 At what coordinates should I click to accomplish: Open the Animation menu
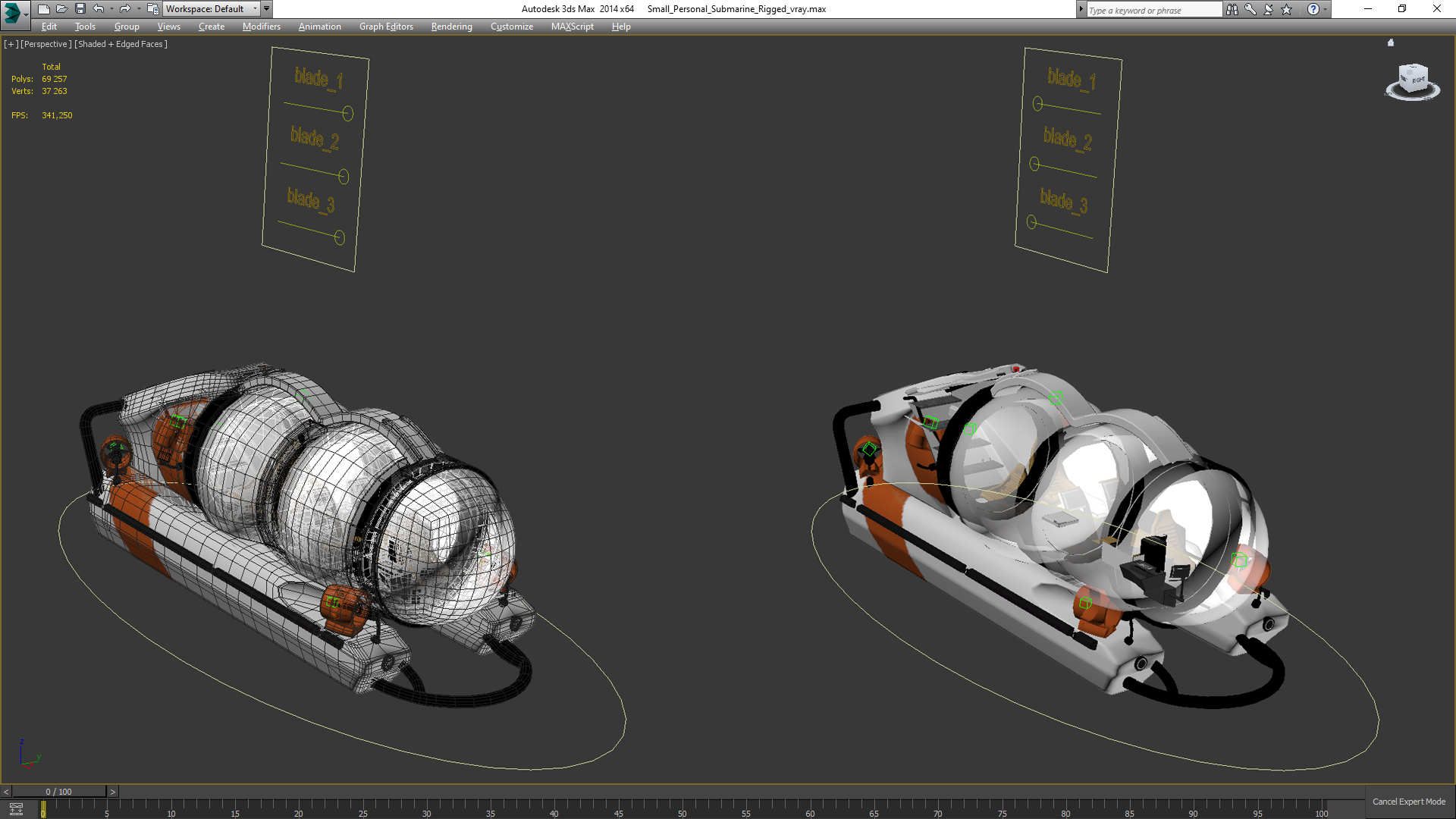pos(319,27)
